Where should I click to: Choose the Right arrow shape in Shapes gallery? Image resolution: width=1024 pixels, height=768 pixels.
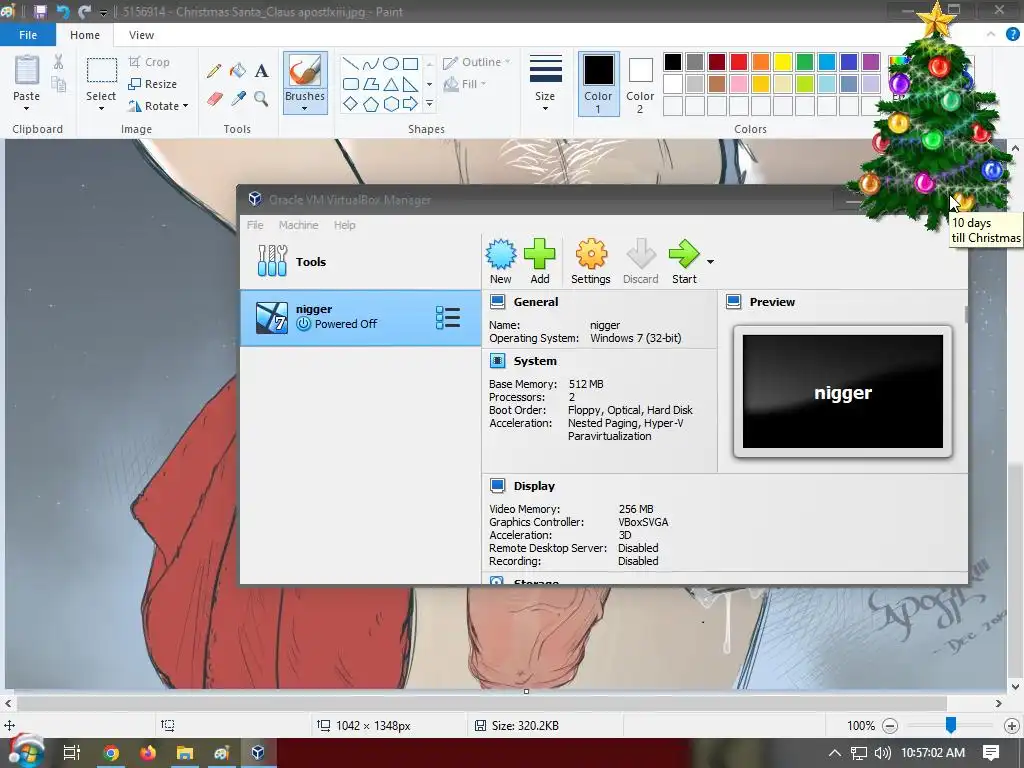410,104
